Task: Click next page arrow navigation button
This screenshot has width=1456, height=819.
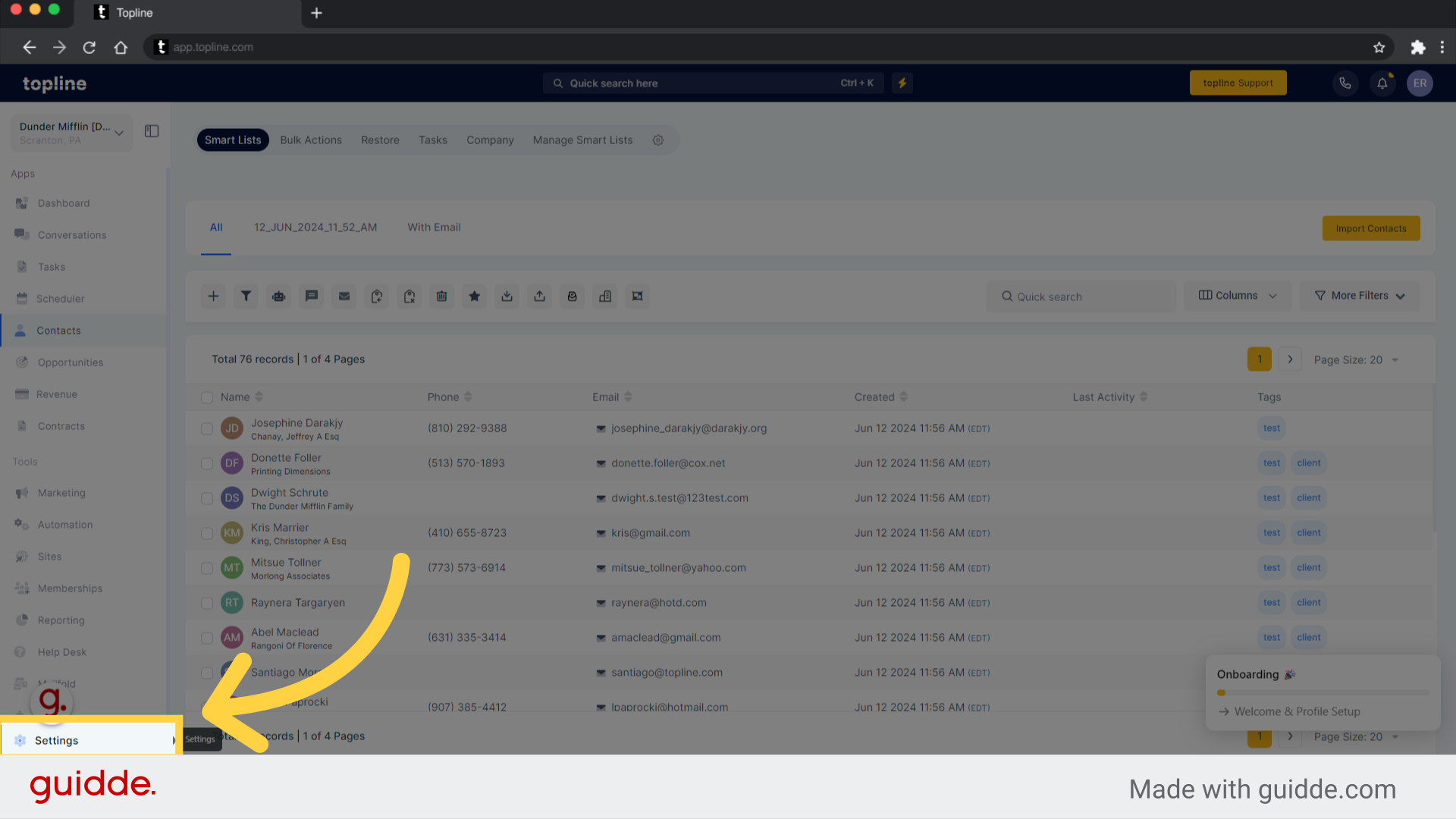Action: tap(1290, 359)
